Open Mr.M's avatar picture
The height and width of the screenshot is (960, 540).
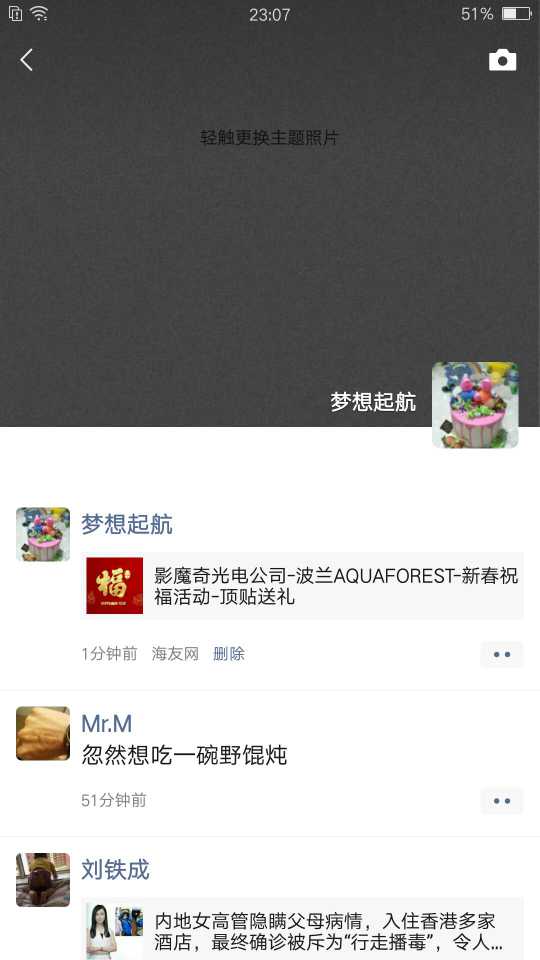pyautogui.click(x=43, y=733)
